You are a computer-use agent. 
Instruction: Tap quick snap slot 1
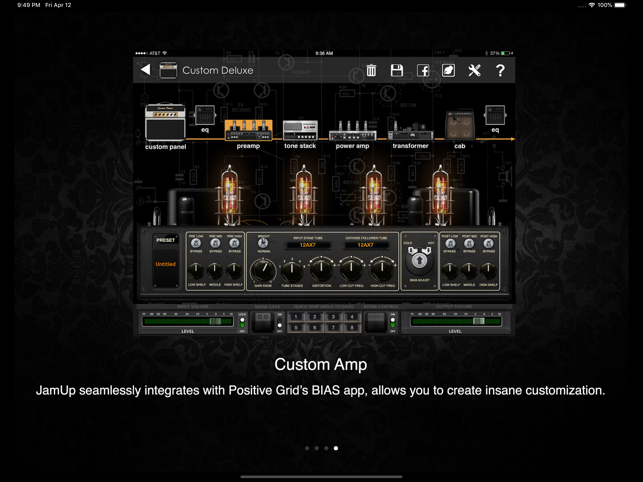tap(296, 317)
